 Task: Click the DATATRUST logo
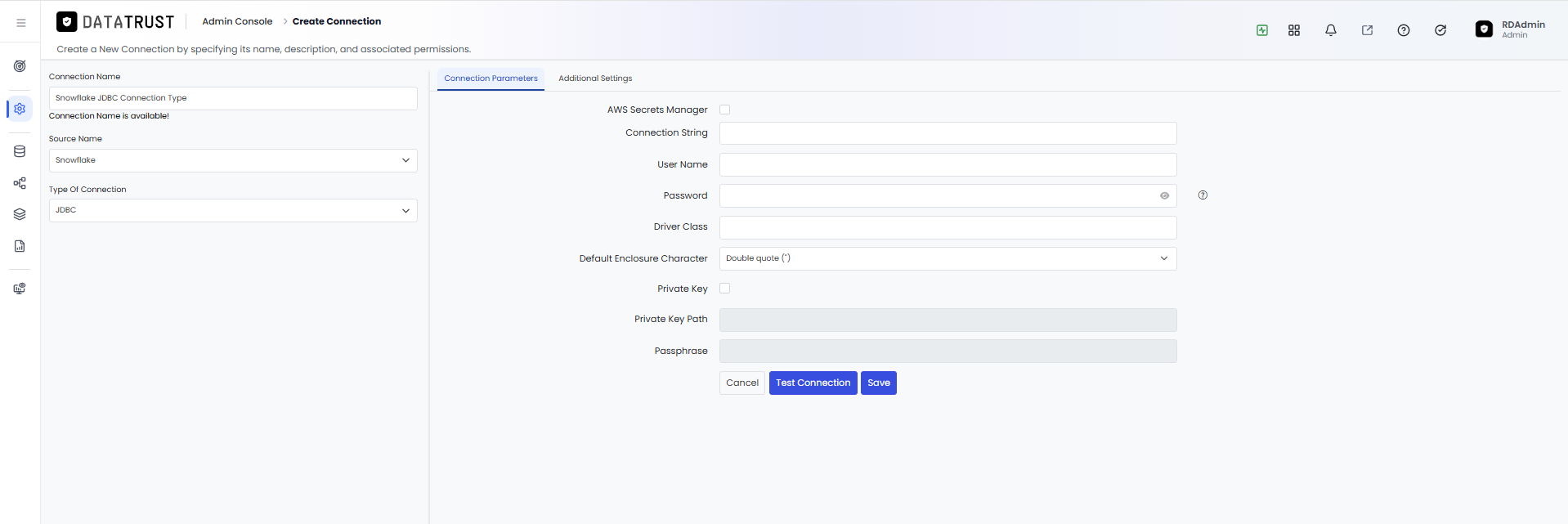115,22
